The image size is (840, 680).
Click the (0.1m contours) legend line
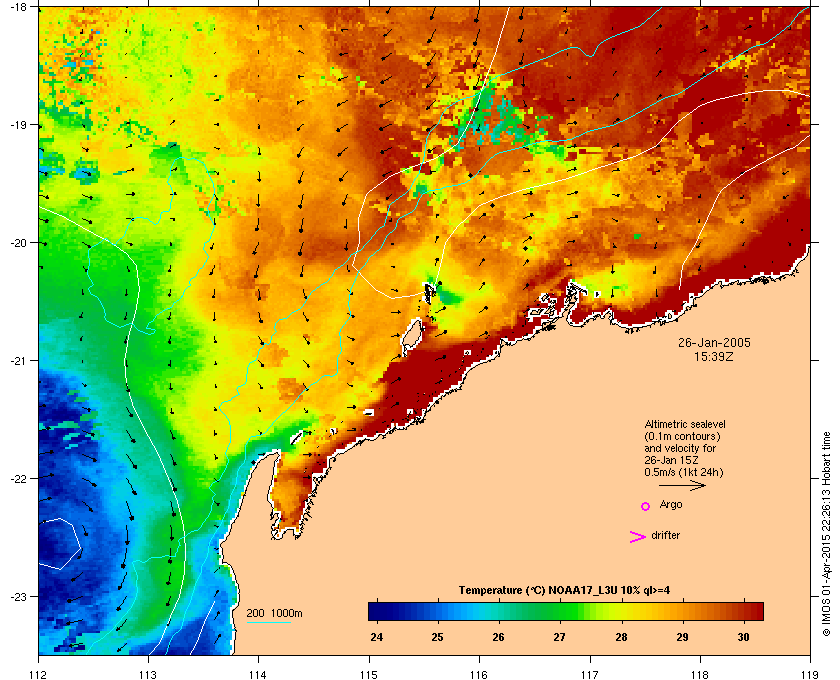pos(682,436)
